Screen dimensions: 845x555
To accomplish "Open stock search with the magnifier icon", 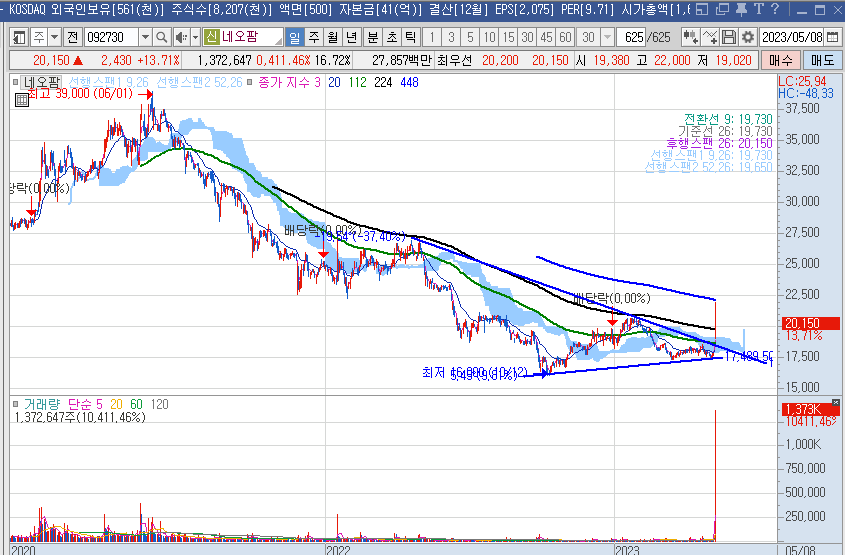I will point(161,37).
